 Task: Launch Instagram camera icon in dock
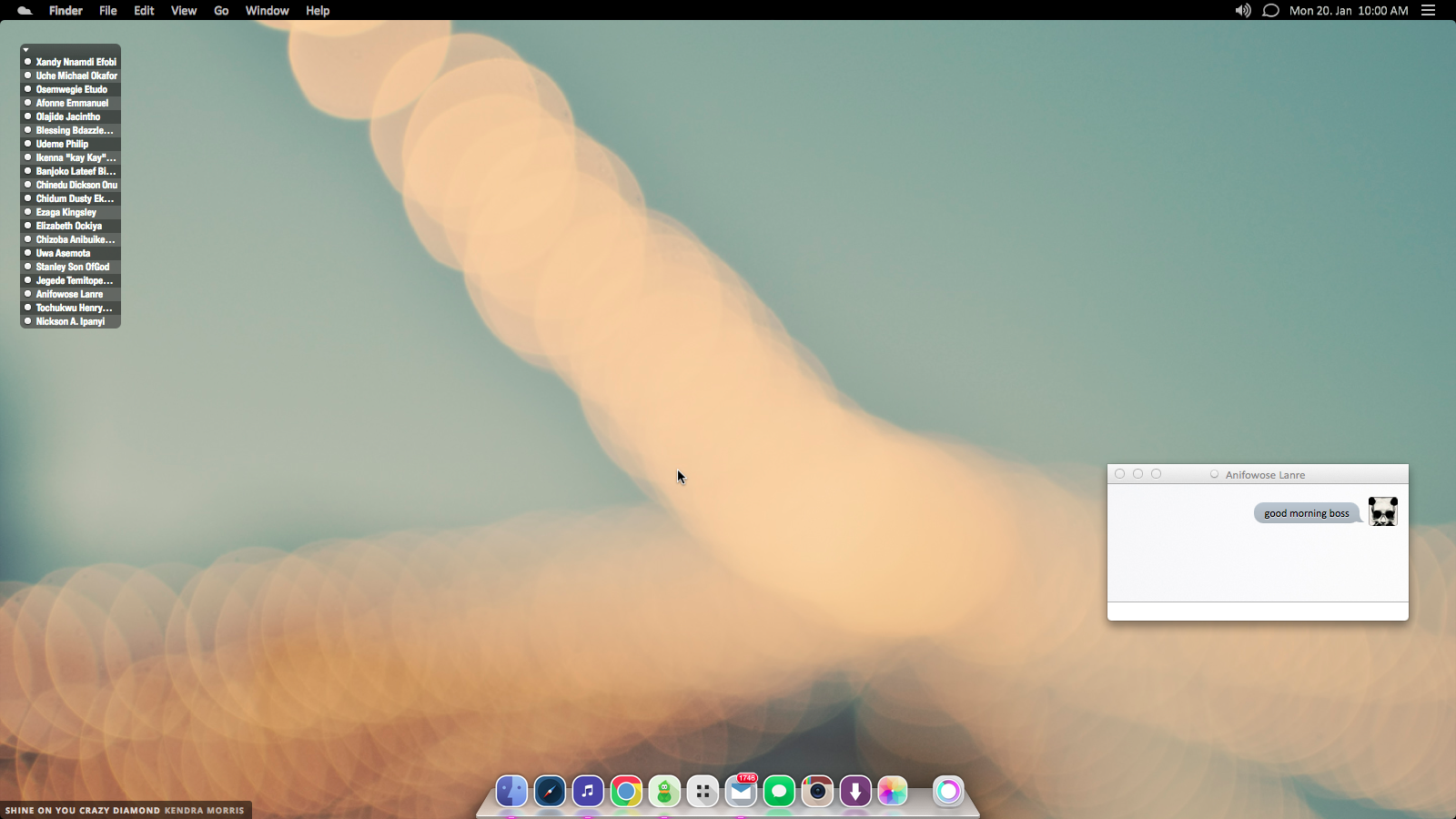(x=817, y=792)
